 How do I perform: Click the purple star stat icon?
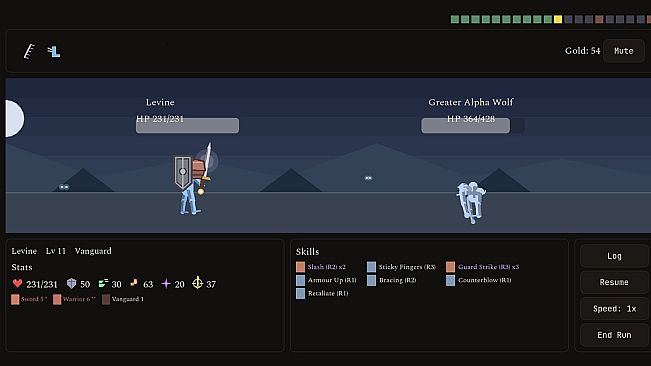pos(166,283)
